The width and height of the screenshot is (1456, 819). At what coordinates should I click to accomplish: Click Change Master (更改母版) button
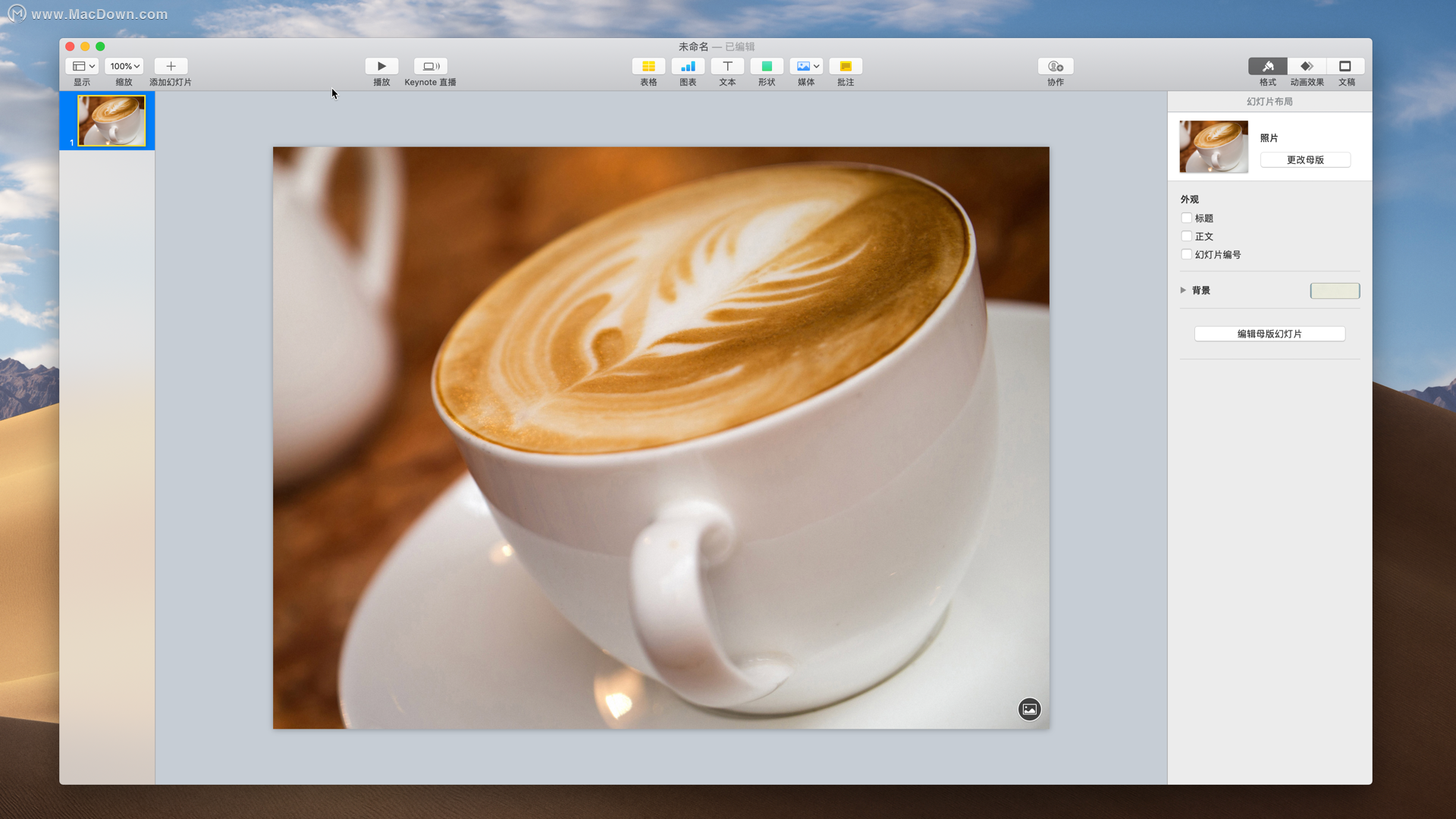(1305, 160)
